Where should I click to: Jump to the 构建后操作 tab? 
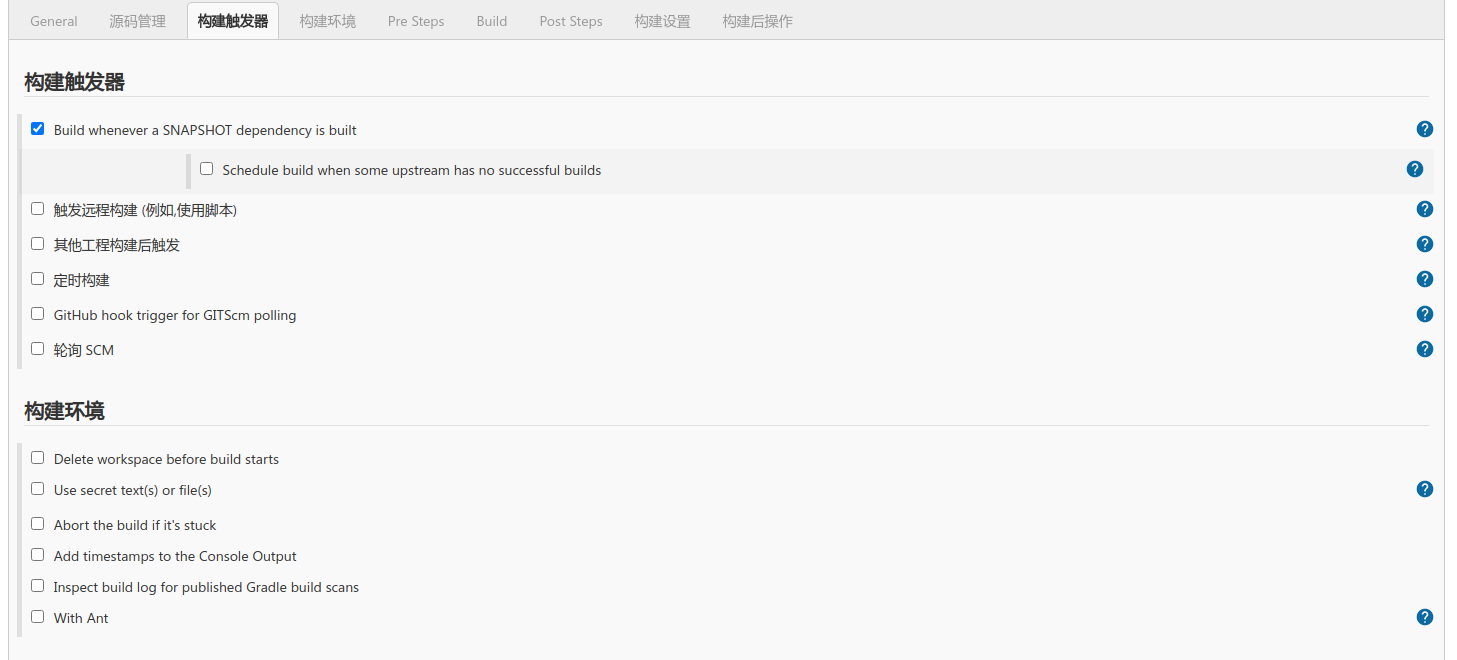tap(757, 21)
